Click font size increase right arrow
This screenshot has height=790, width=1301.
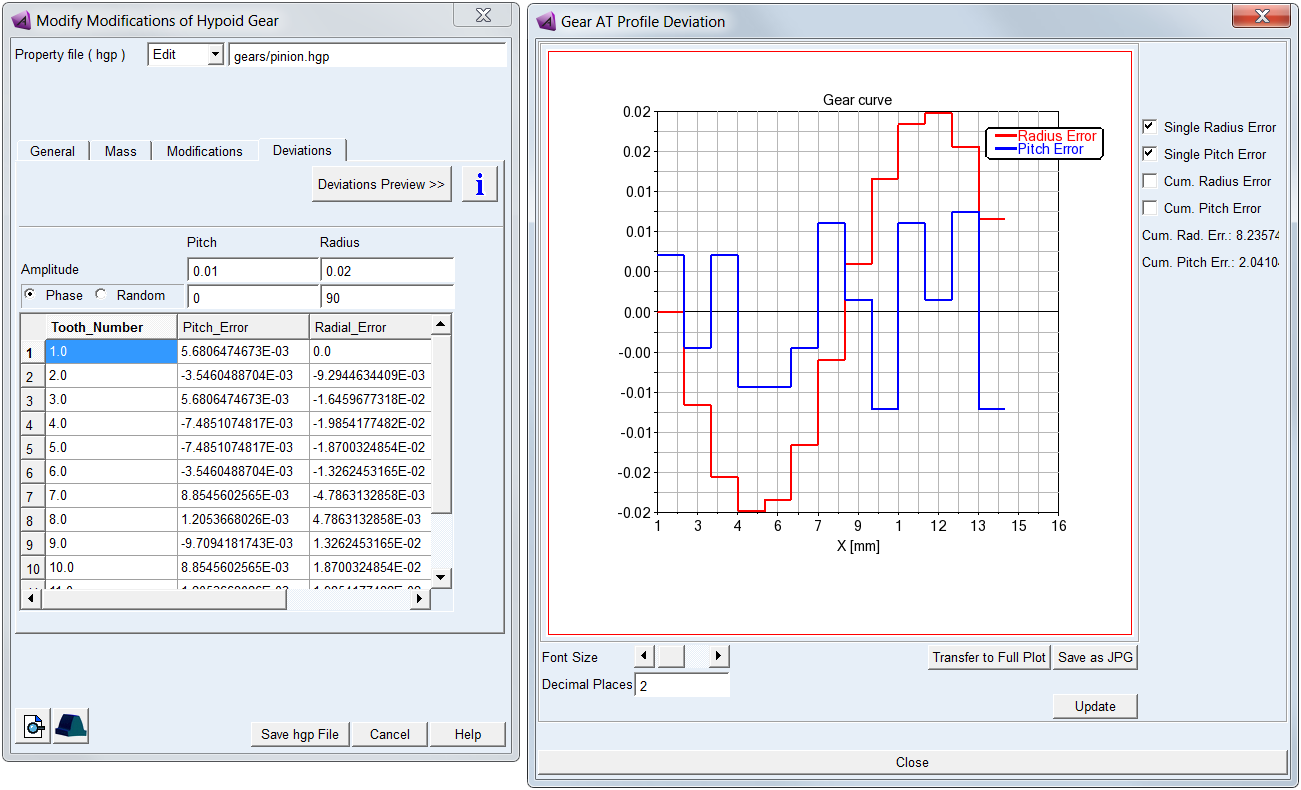(x=719, y=656)
